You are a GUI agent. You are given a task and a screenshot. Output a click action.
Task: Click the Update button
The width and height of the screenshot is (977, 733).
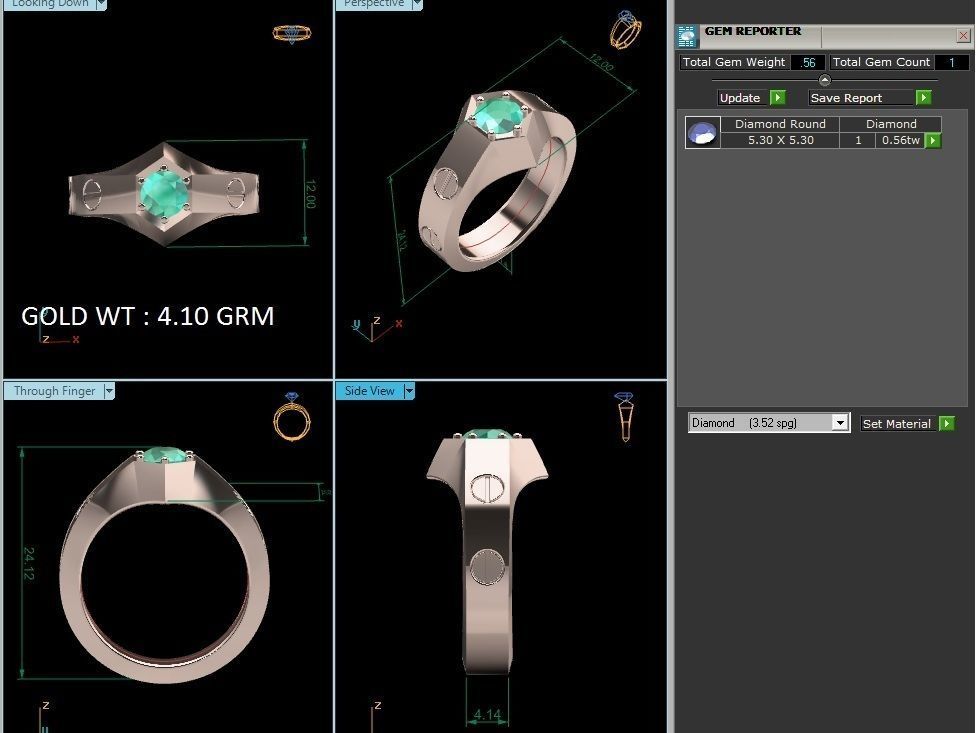coord(740,98)
